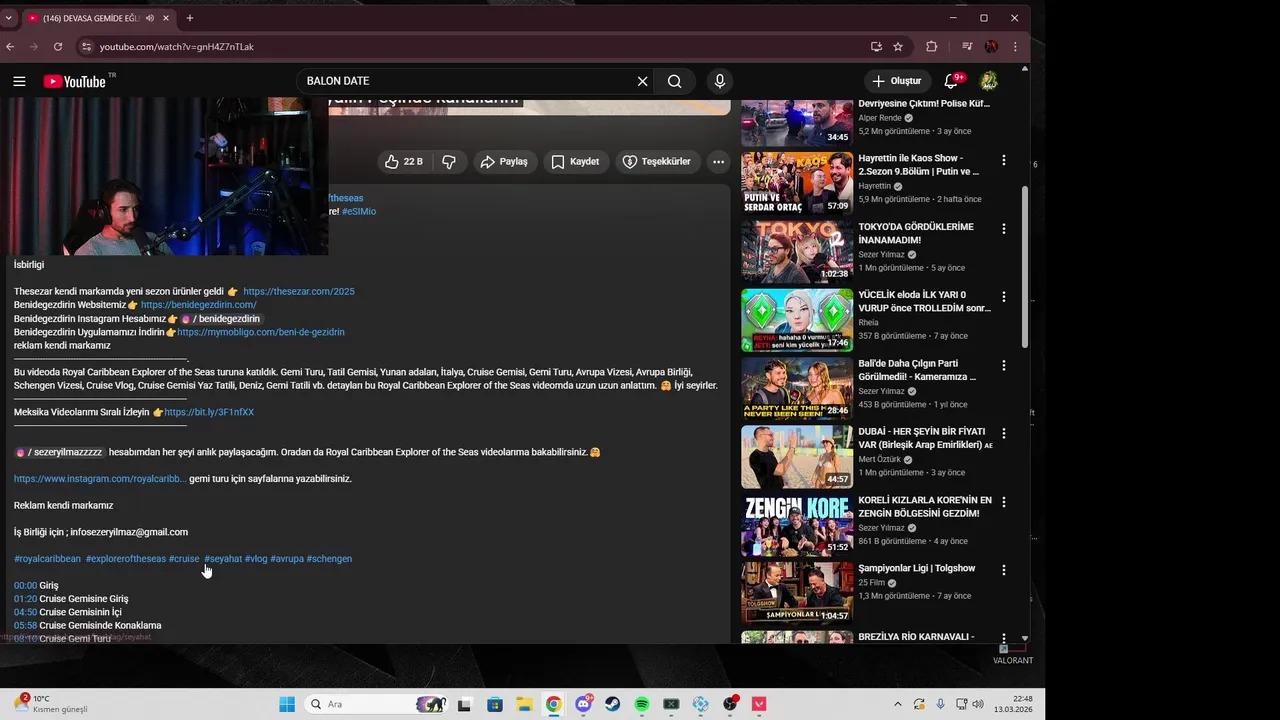The width and height of the screenshot is (1280, 720).
Task: Open TOKYO'DA GÖRDÜKLERİME İNANAMADIM thumbnail
Action: 797,252
